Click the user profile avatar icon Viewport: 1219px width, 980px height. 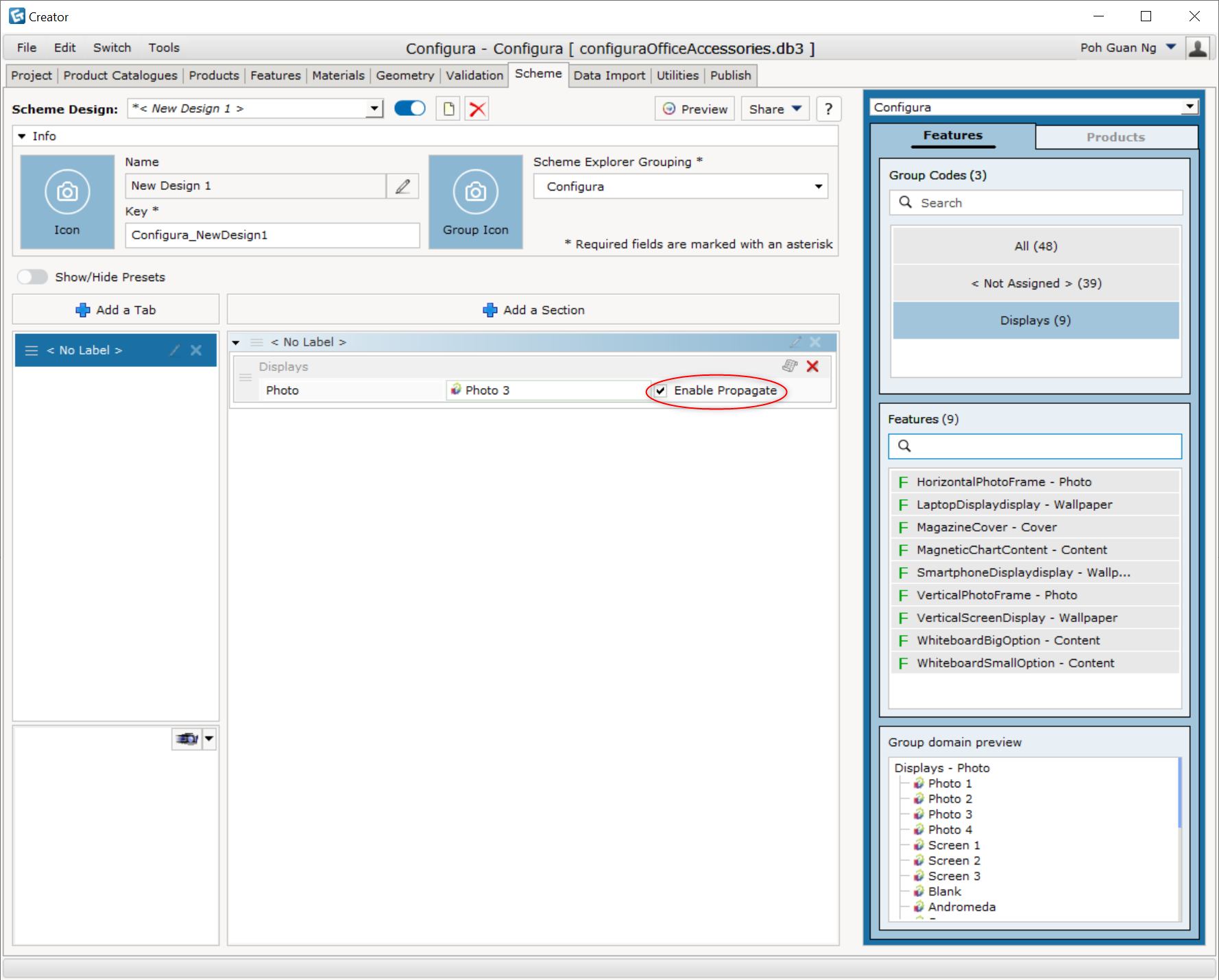pos(1197,48)
